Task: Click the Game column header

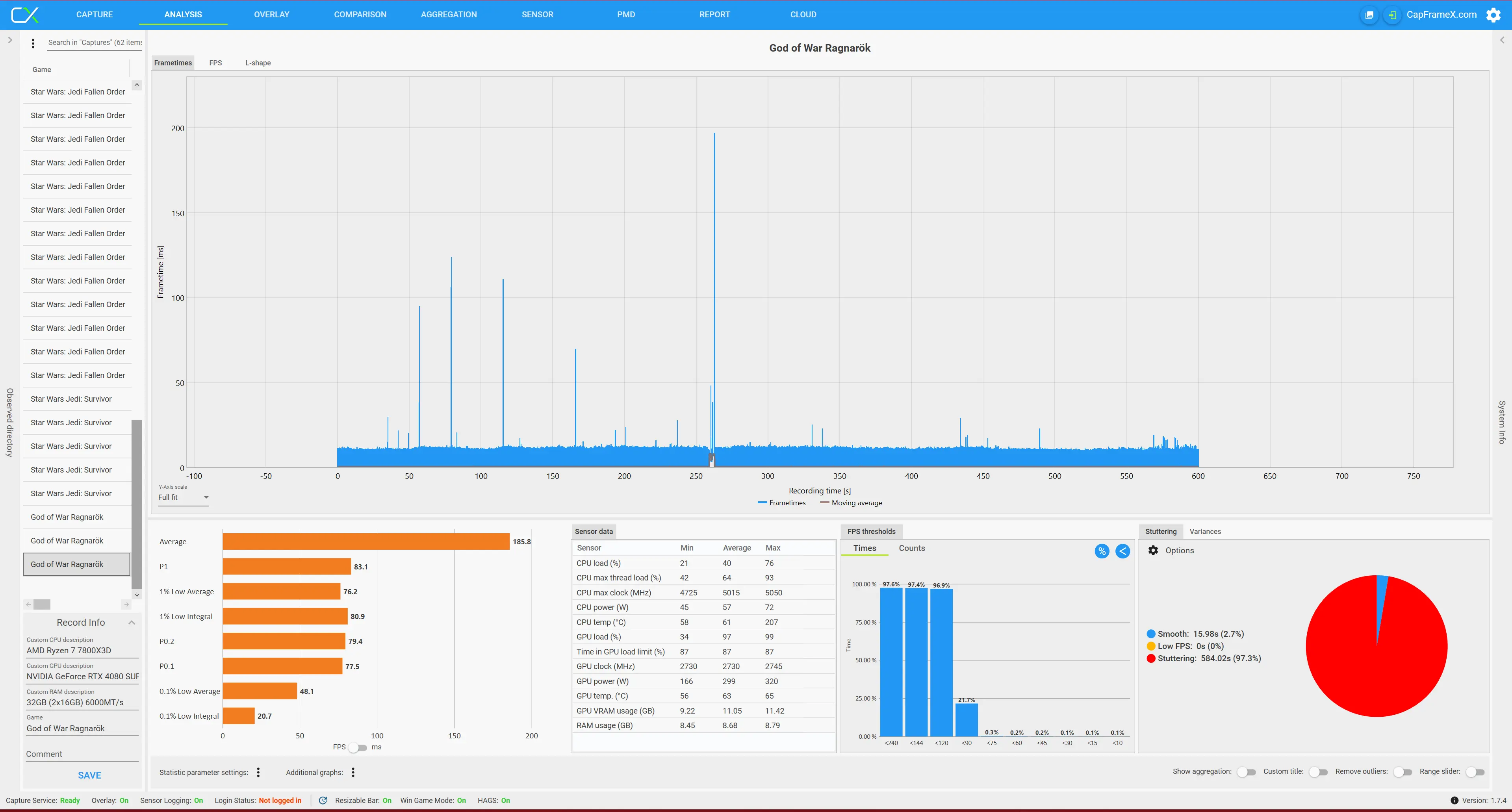Action: [x=42, y=70]
